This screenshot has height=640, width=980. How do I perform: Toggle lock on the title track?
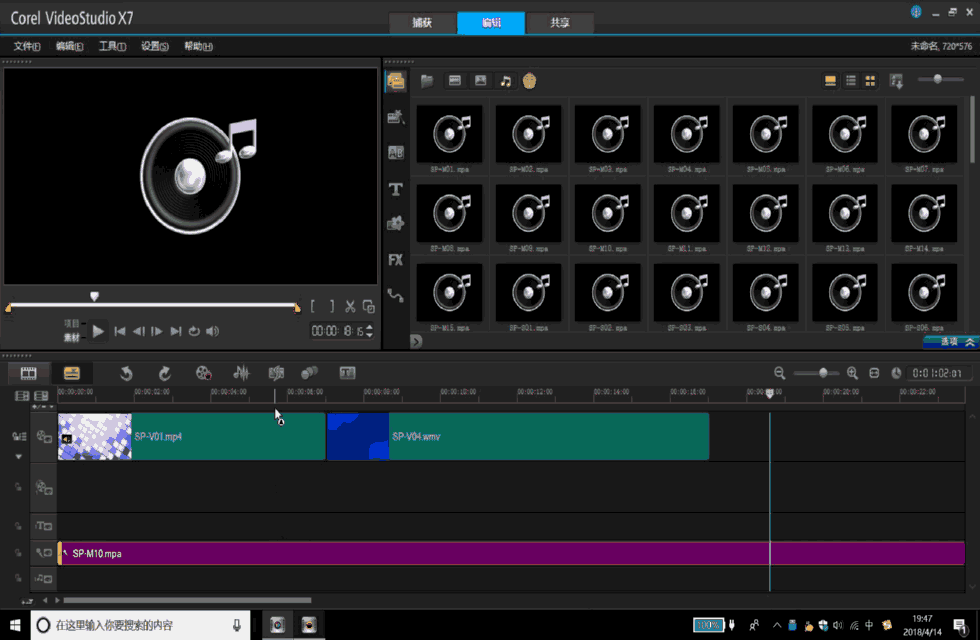pyautogui.click(x=18, y=526)
